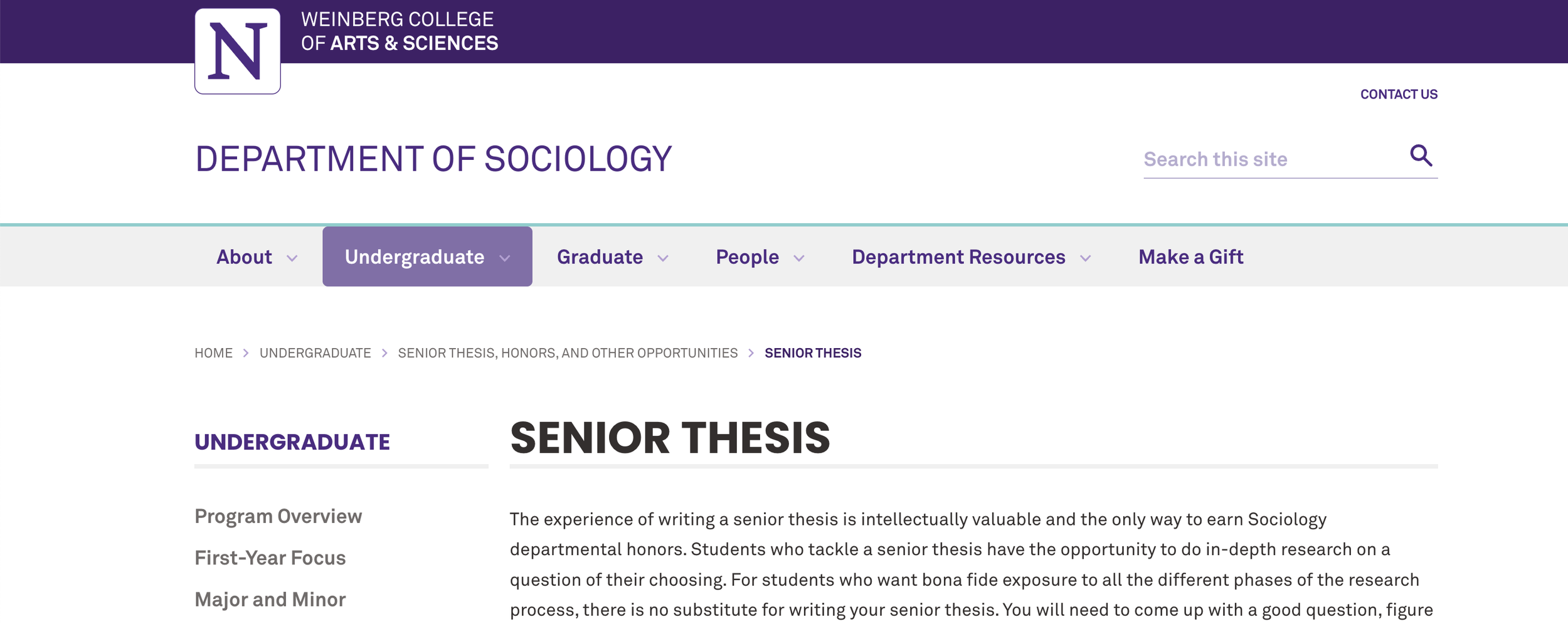Click the Contact Us link

coord(1399,94)
